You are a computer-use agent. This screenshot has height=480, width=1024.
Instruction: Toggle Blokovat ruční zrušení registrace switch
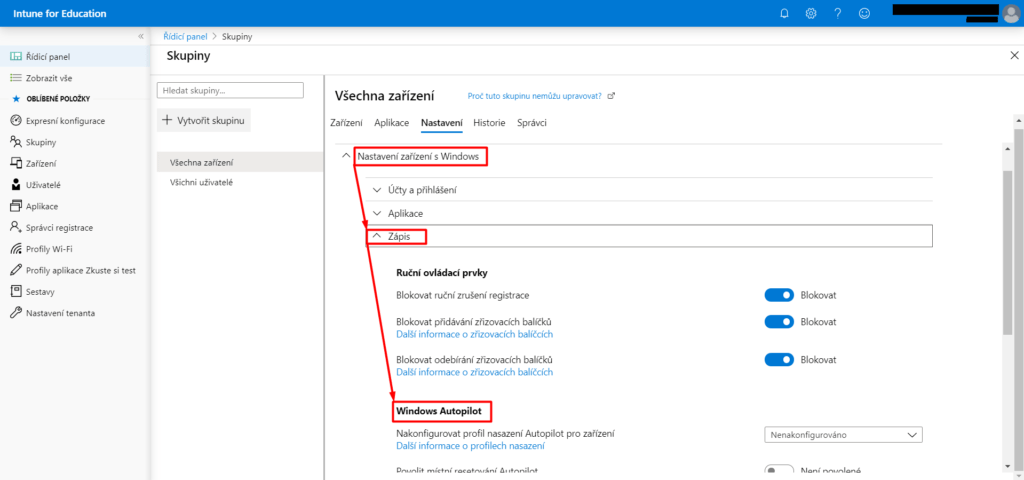click(779, 295)
